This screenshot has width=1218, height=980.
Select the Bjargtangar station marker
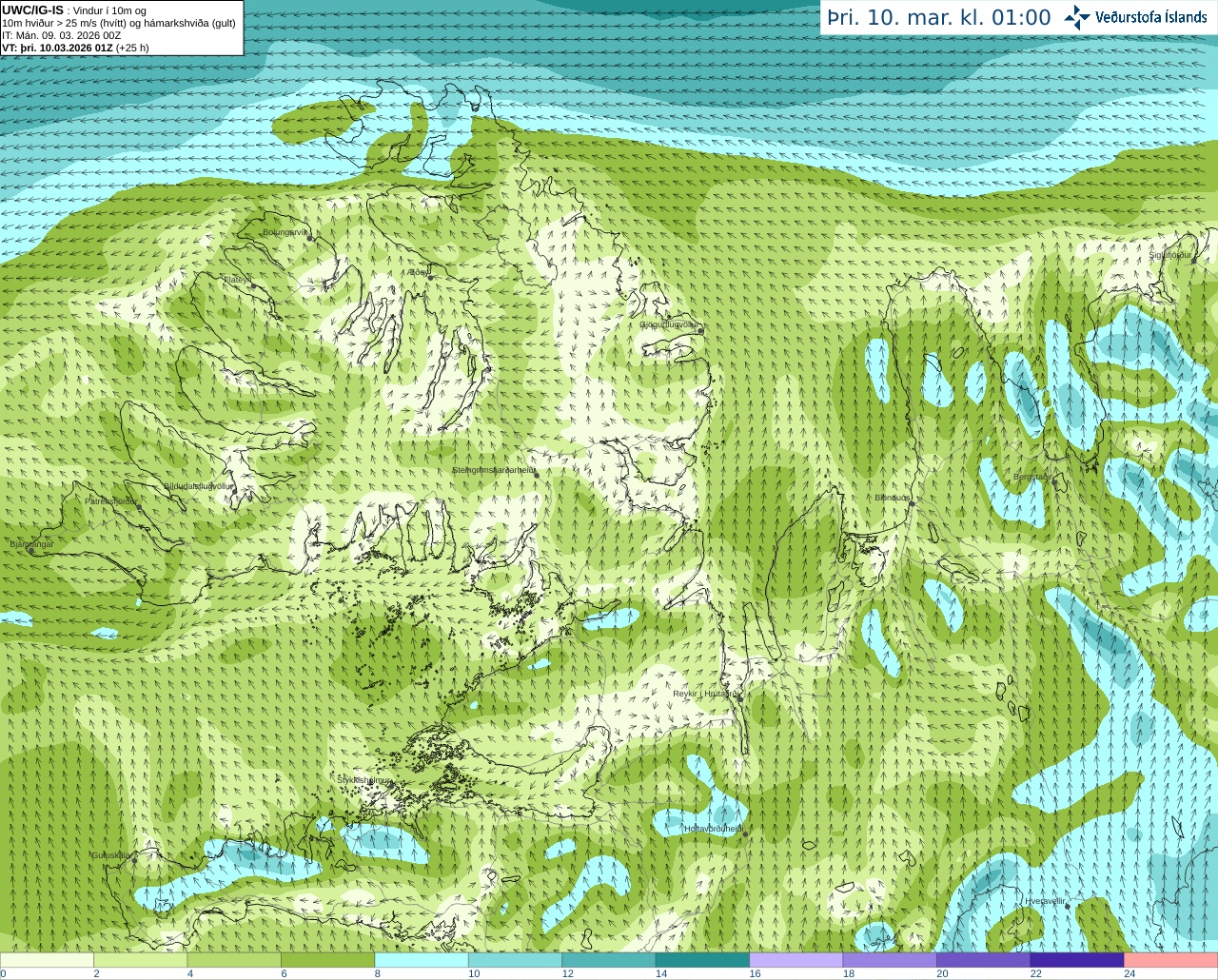click(31, 550)
